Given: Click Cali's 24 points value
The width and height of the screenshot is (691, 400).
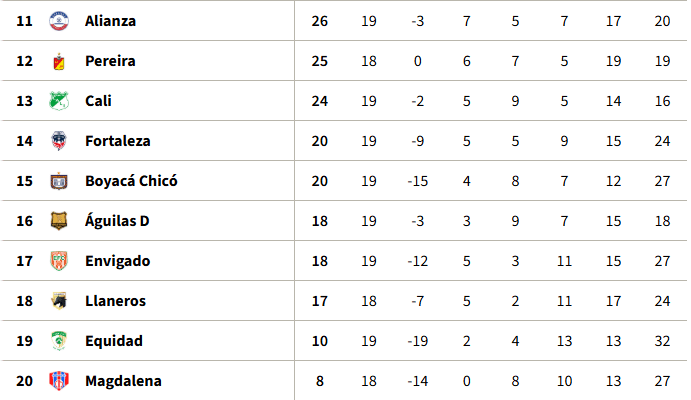Looking at the screenshot, I should pyautogui.click(x=319, y=101).
